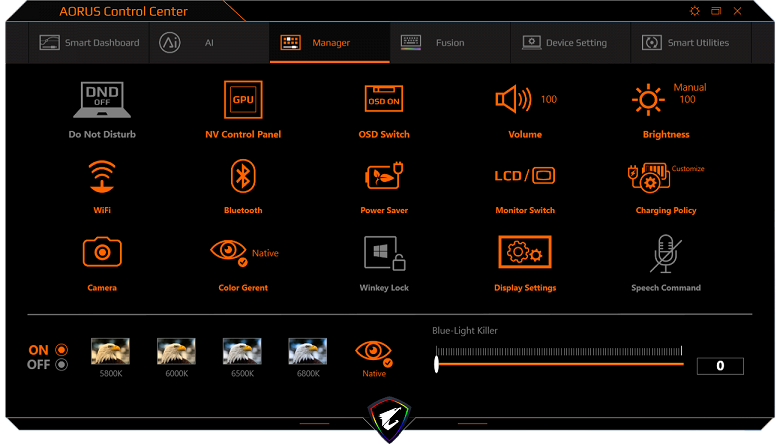The image size is (780, 444).
Task: Click the restore window icon in title bar
Action: (x=716, y=11)
